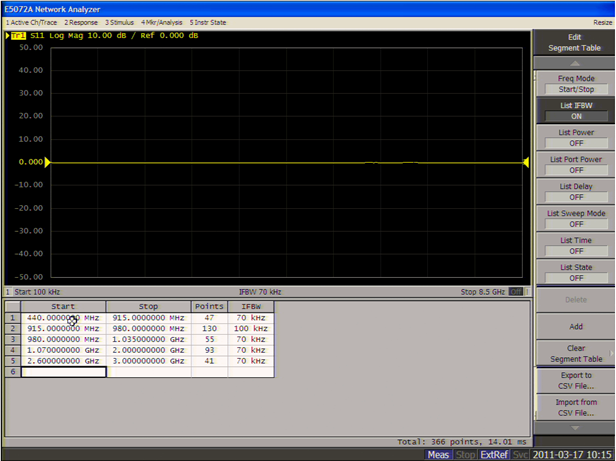Click the Total 366 points summary
Image resolution: width=616 pixels, height=461 pixels.
point(461,442)
